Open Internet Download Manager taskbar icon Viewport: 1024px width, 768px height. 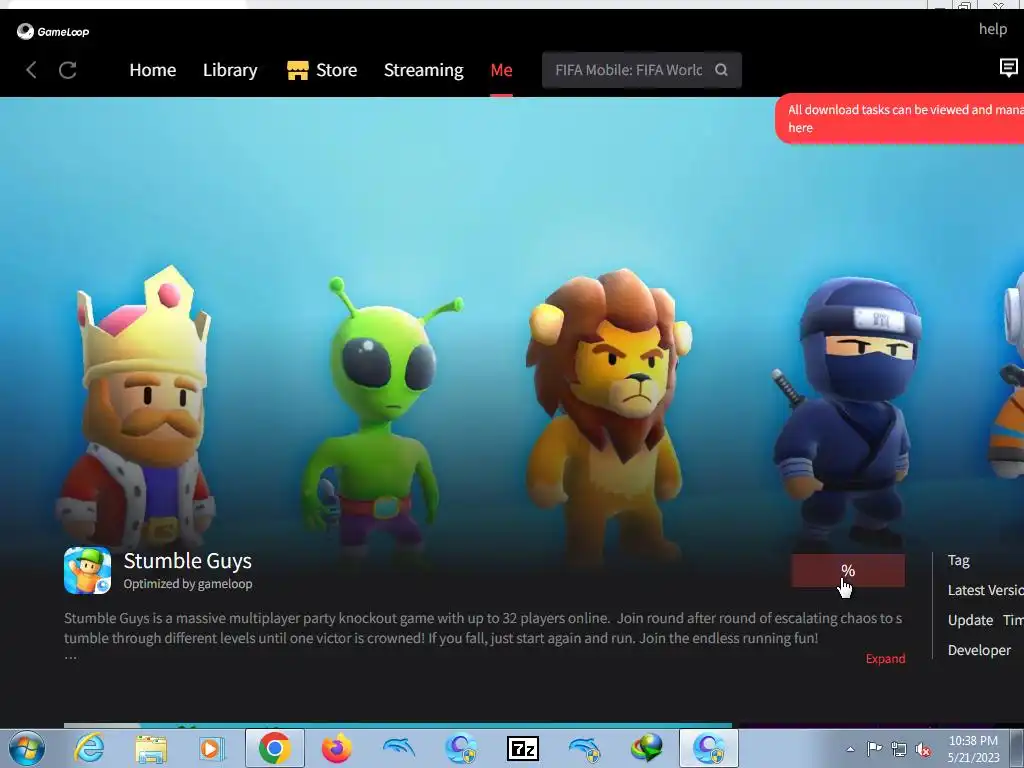point(647,748)
